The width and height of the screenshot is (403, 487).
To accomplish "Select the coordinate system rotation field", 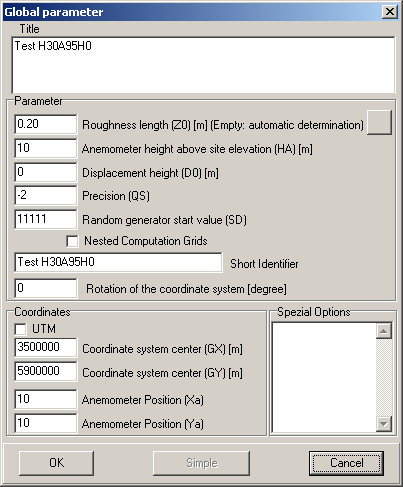I will 46,288.
